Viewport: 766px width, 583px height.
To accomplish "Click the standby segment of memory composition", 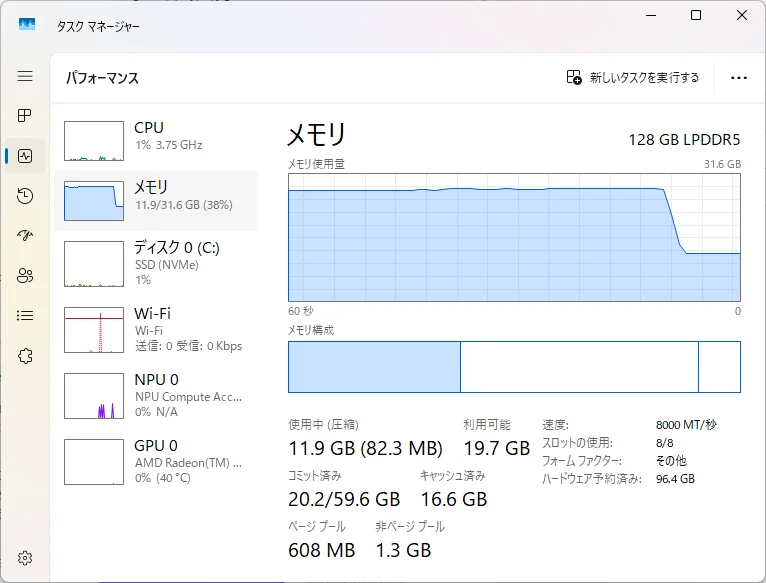I will pos(579,367).
